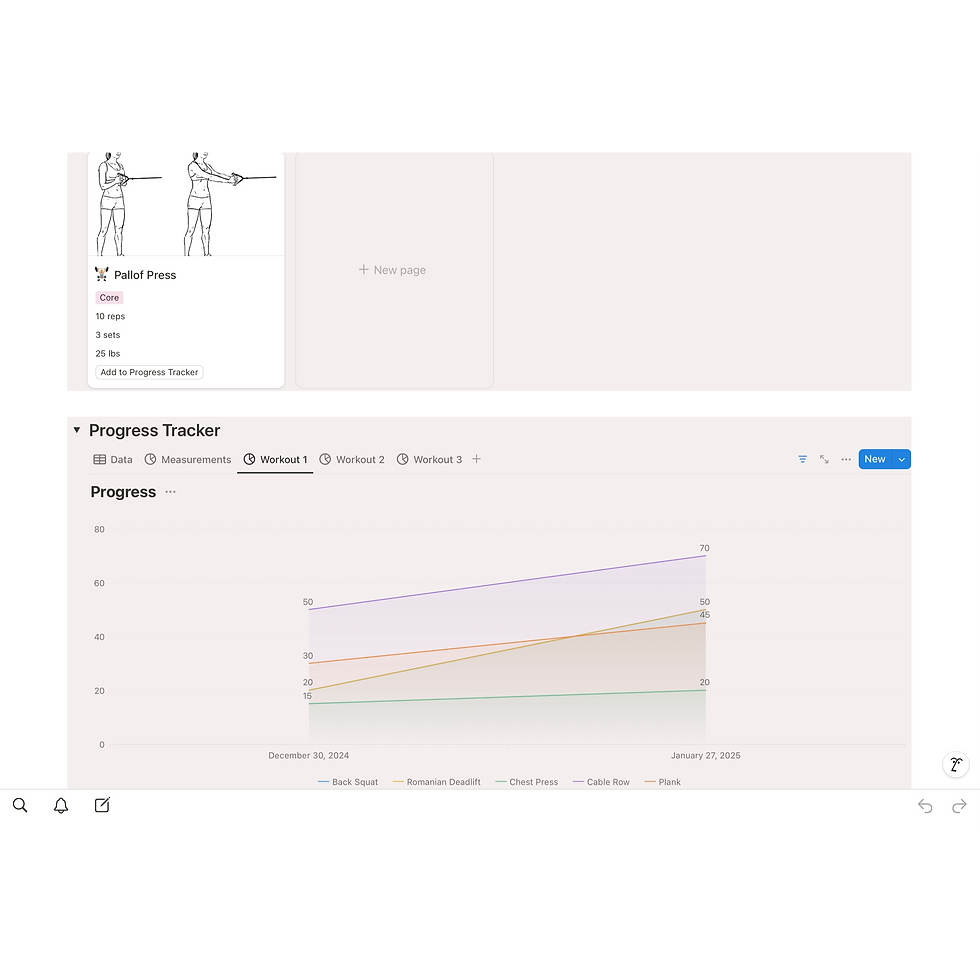
Task: Click the blue New button
Action: pyautogui.click(x=875, y=459)
